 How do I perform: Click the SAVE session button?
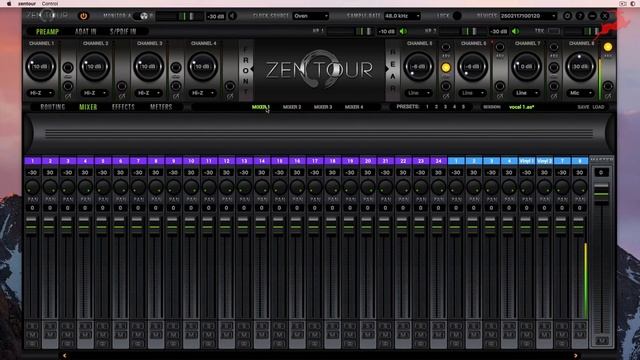coord(583,107)
